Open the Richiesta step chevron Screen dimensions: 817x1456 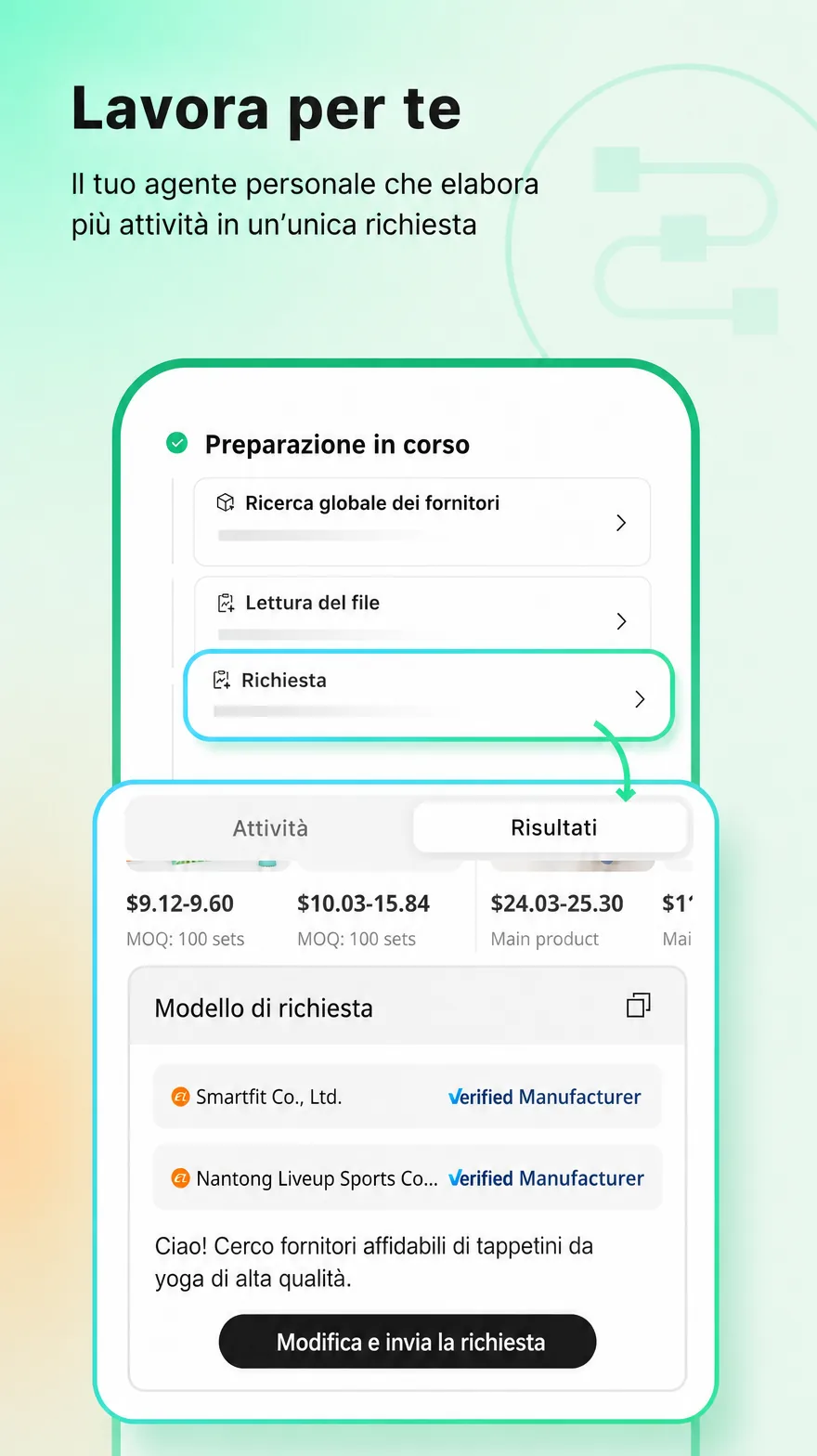[x=640, y=699]
